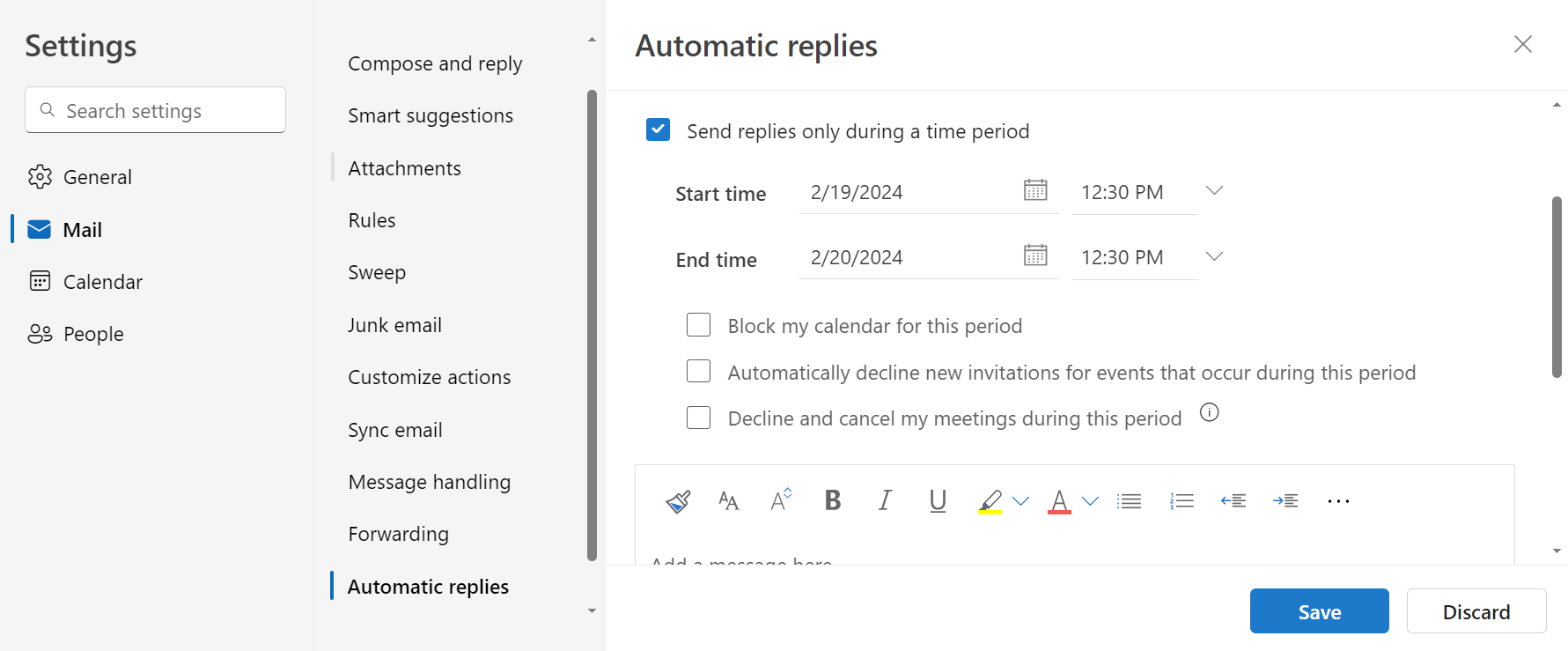Save the automatic replies settings

tap(1319, 610)
